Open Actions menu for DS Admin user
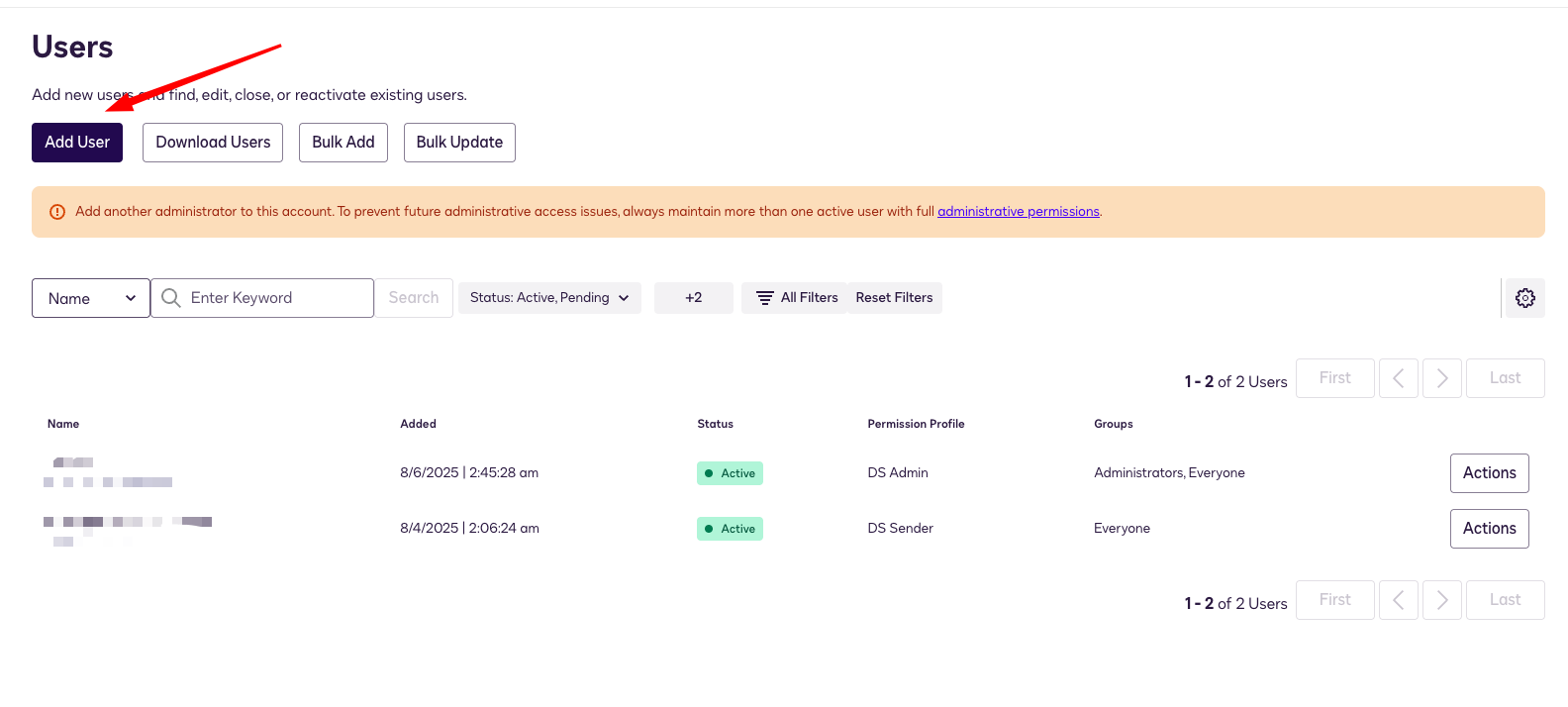Viewport: 1568px width, 707px height. point(1489,473)
